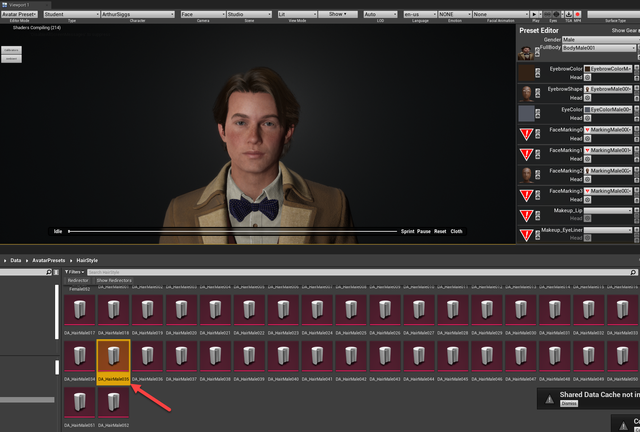The width and height of the screenshot is (640, 432).
Task: Toggle the Redirector filter chip
Action: click(x=78, y=281)
